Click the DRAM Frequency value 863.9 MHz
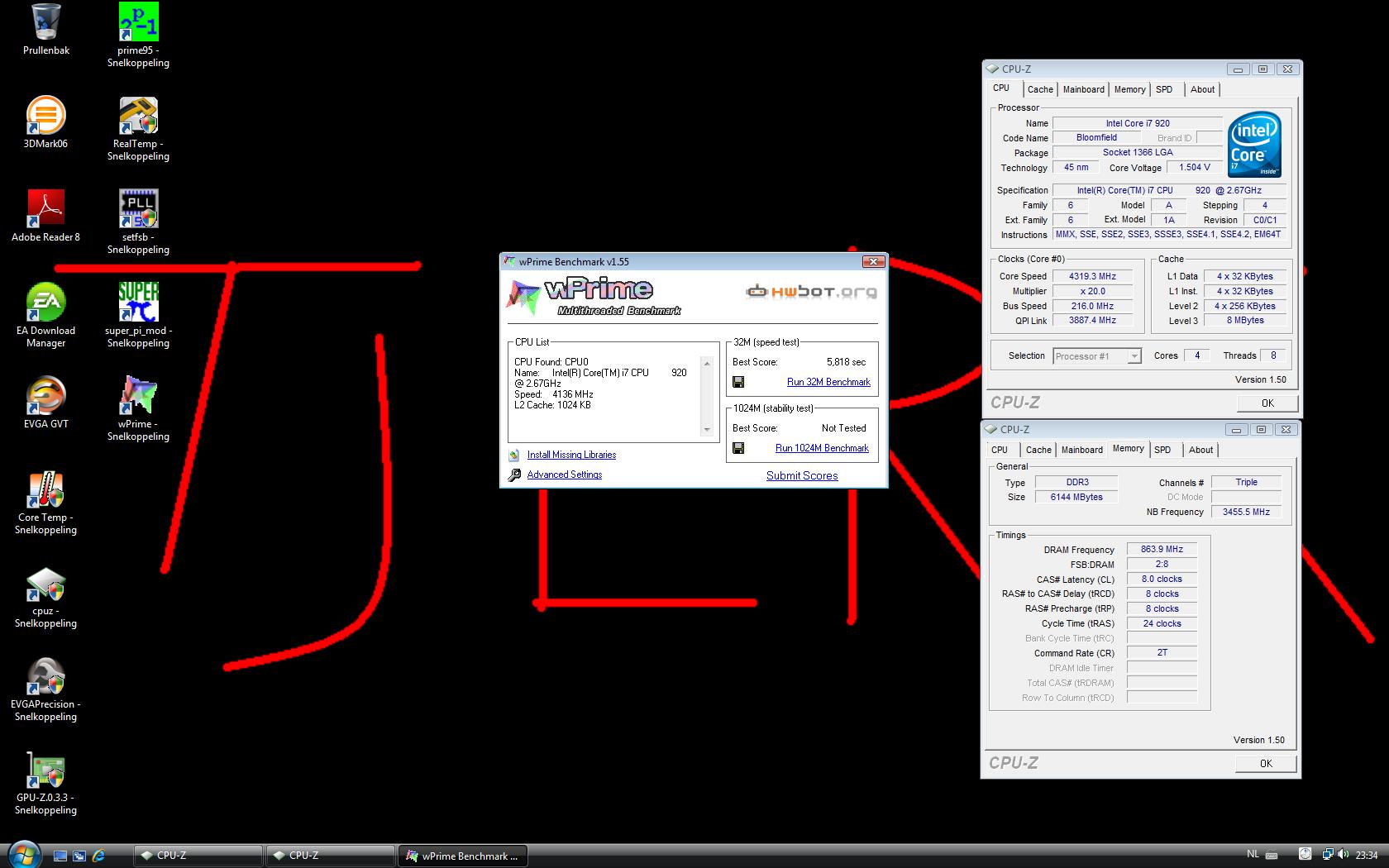The height and width of the screenshot is (868, 1389). pyautogui.click(x=1162, y=549)
